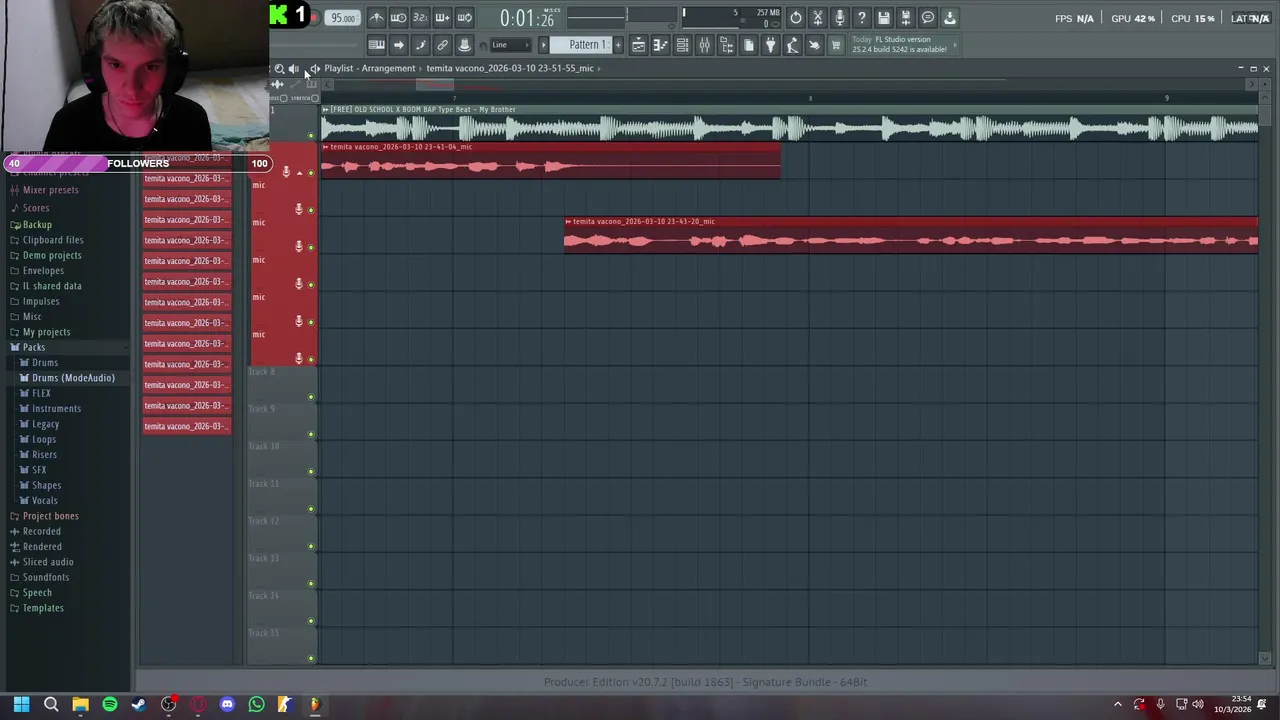This screenshot has width=1280, height=720.
Task: Show hidden system tray icons chevron
Action: (1117, 704)
